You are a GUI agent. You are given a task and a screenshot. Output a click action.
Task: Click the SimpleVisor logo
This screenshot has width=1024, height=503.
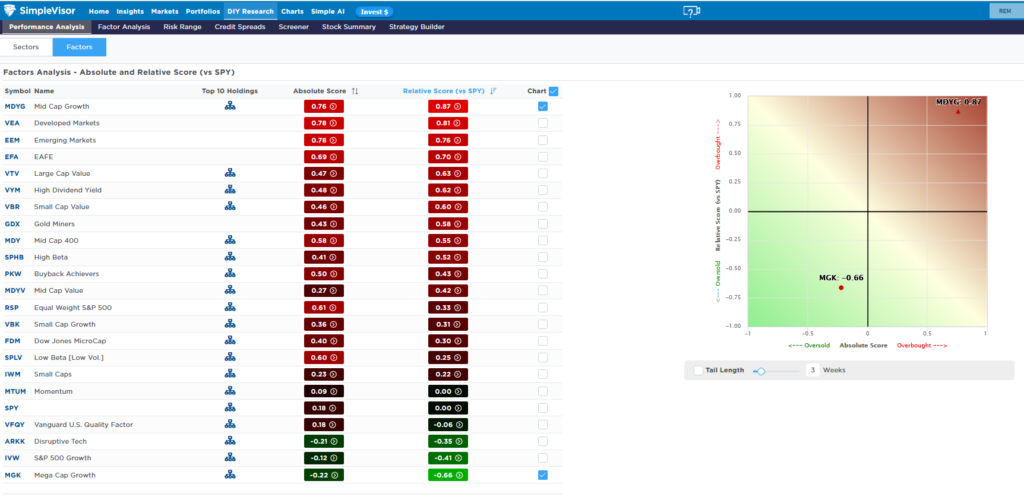tap(41, 11)
